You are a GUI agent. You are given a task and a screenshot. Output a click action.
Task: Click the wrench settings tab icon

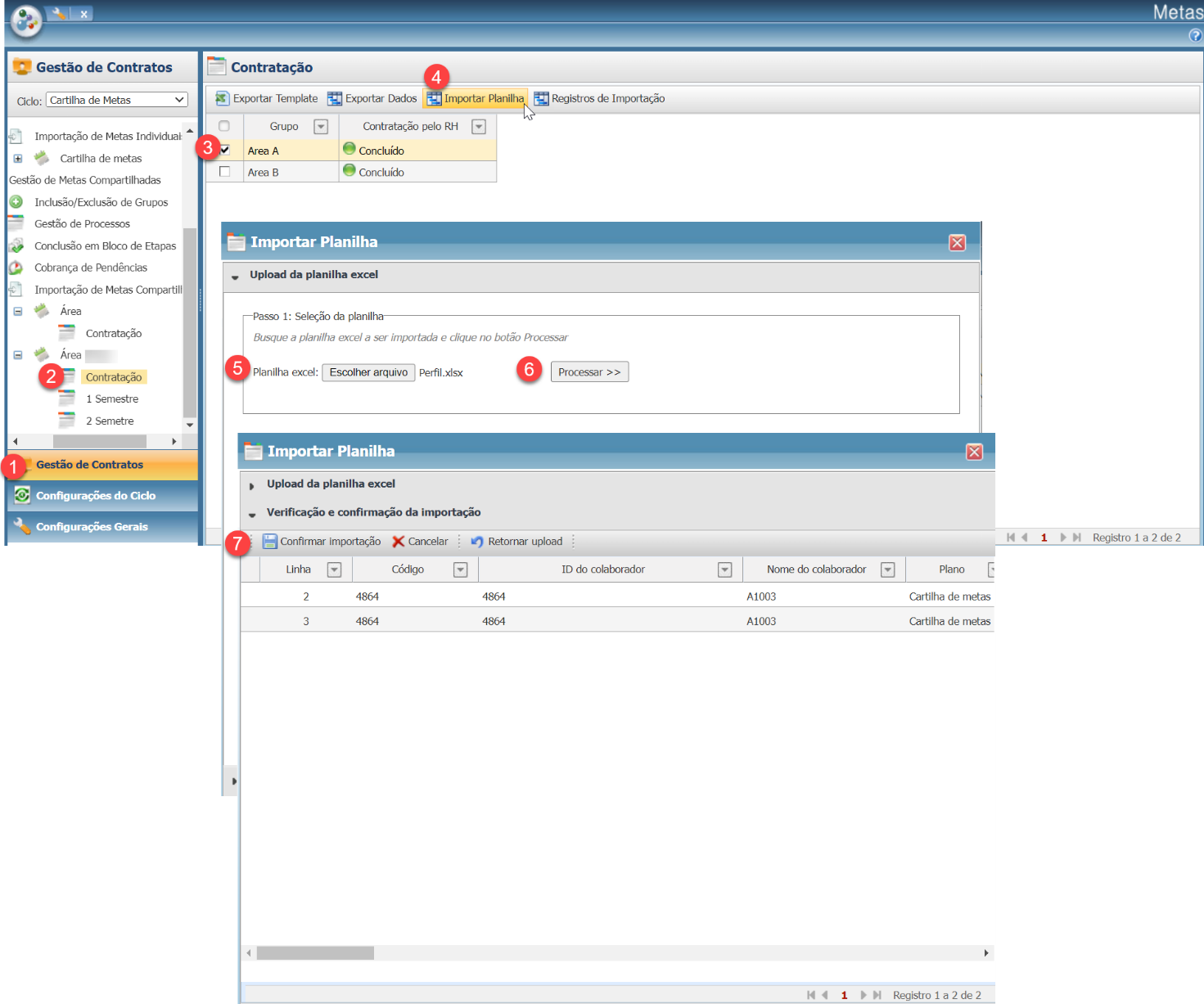(58, 13)
